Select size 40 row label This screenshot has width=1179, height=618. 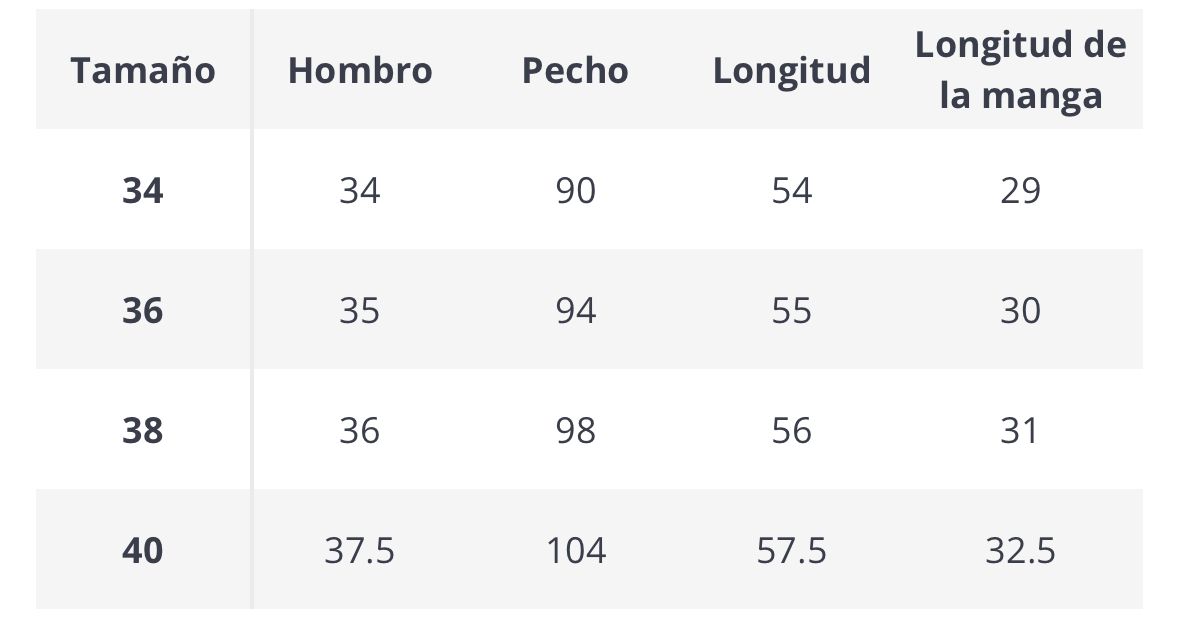point(143,550)
